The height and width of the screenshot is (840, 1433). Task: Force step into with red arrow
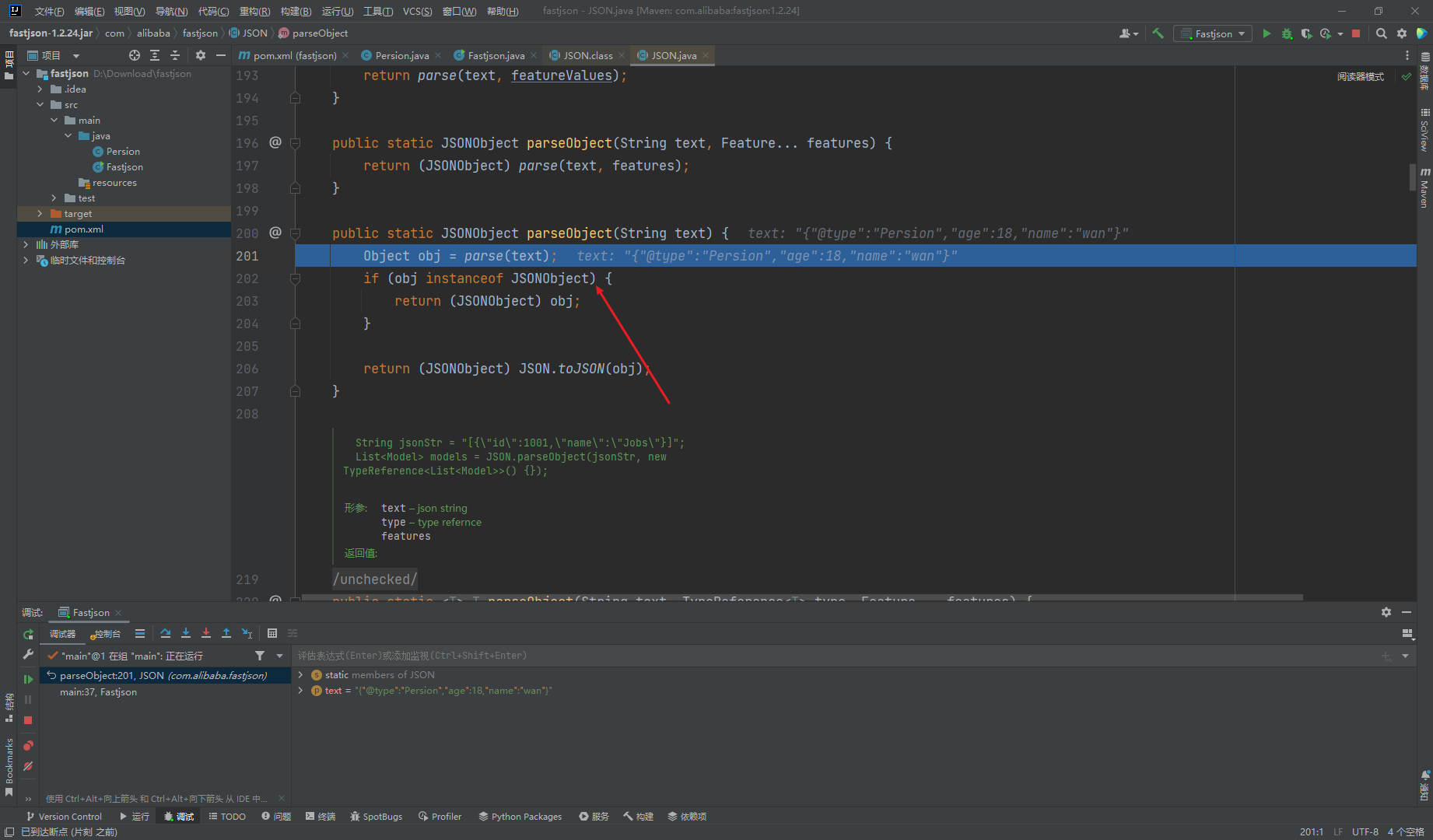[206, 633]
